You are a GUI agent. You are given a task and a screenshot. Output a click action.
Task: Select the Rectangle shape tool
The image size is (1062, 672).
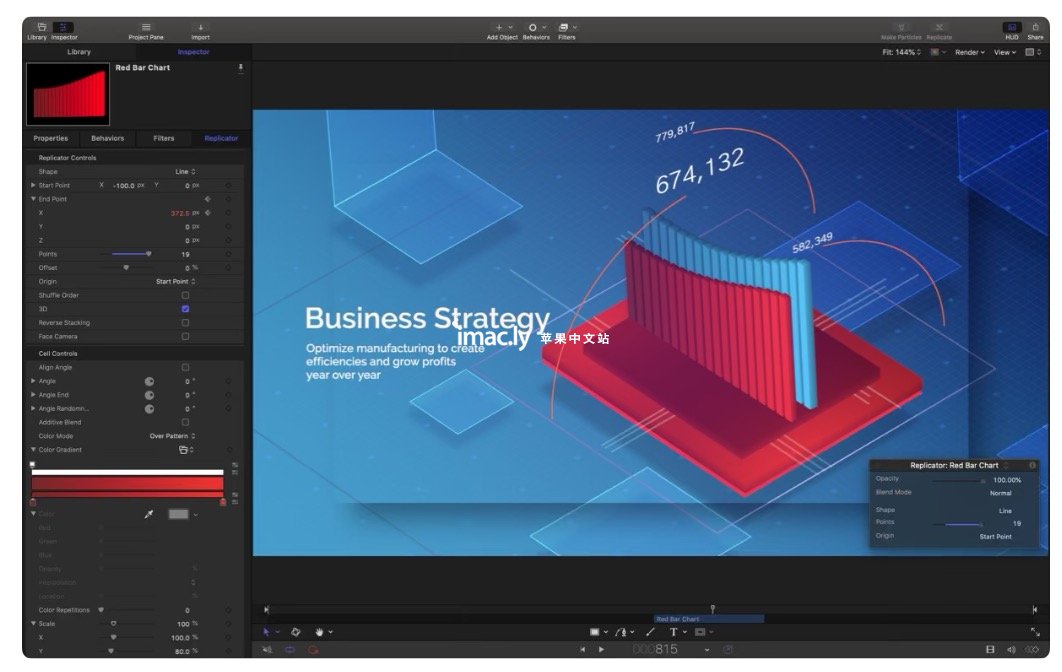pyautogui.click(x=594, y=631)
